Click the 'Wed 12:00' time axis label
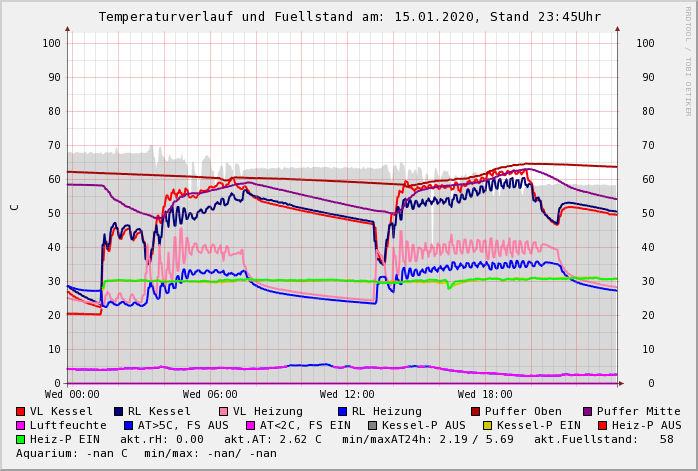 (x=347, y=394)
